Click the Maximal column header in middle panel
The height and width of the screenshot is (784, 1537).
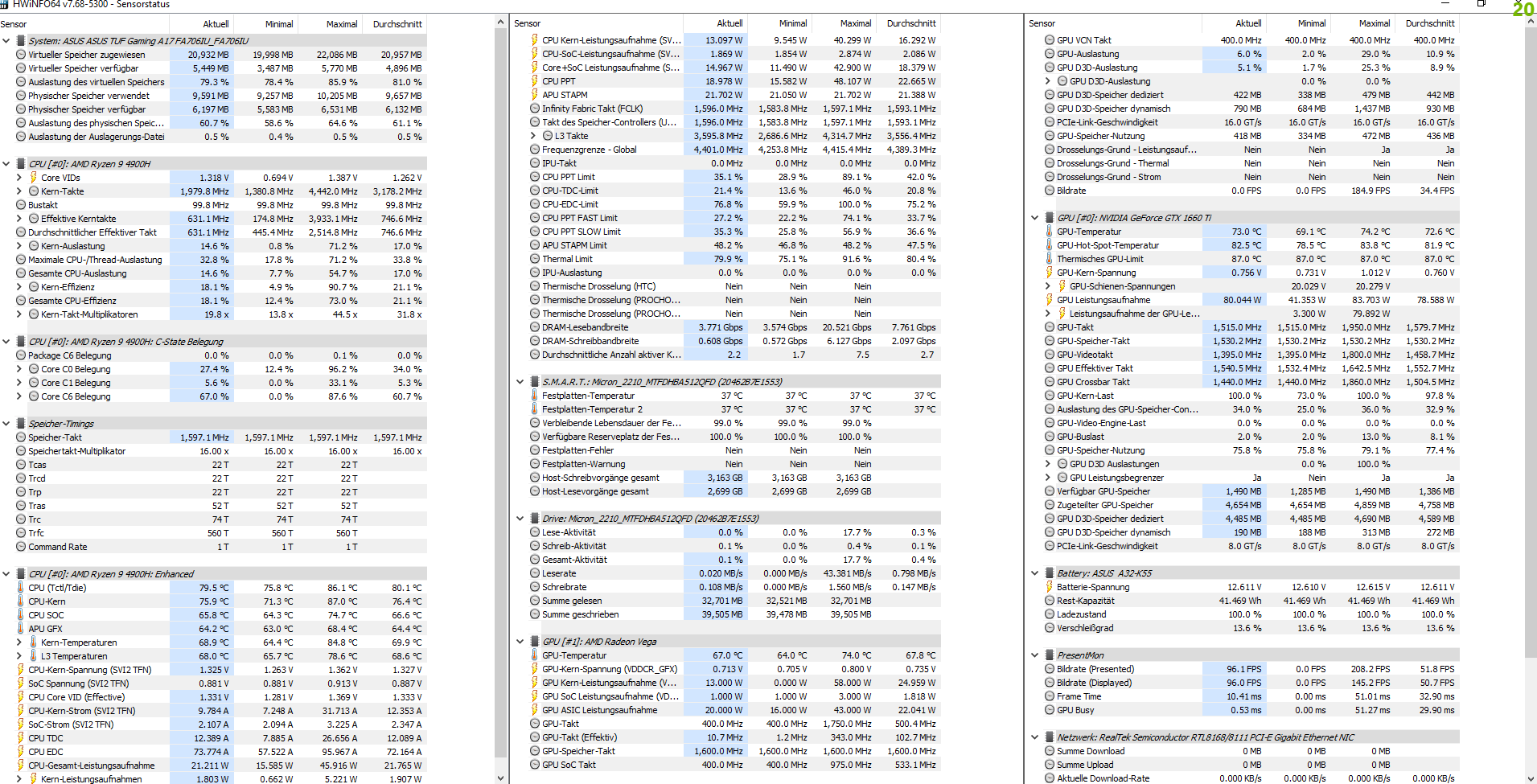[x=845, y=24]
